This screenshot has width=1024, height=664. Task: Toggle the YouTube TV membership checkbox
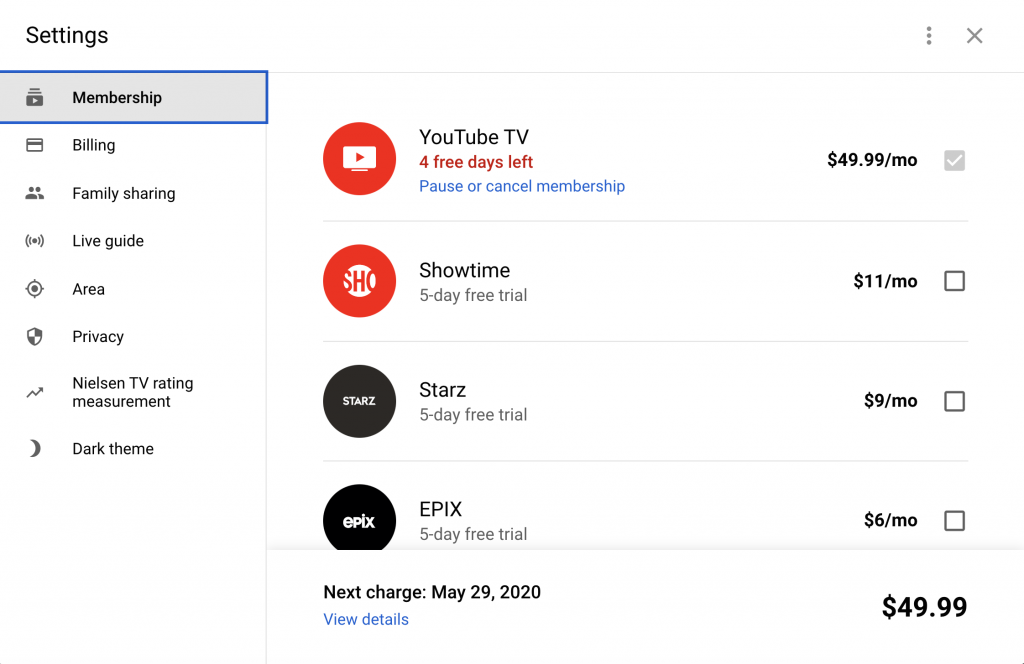click(954, 160)
